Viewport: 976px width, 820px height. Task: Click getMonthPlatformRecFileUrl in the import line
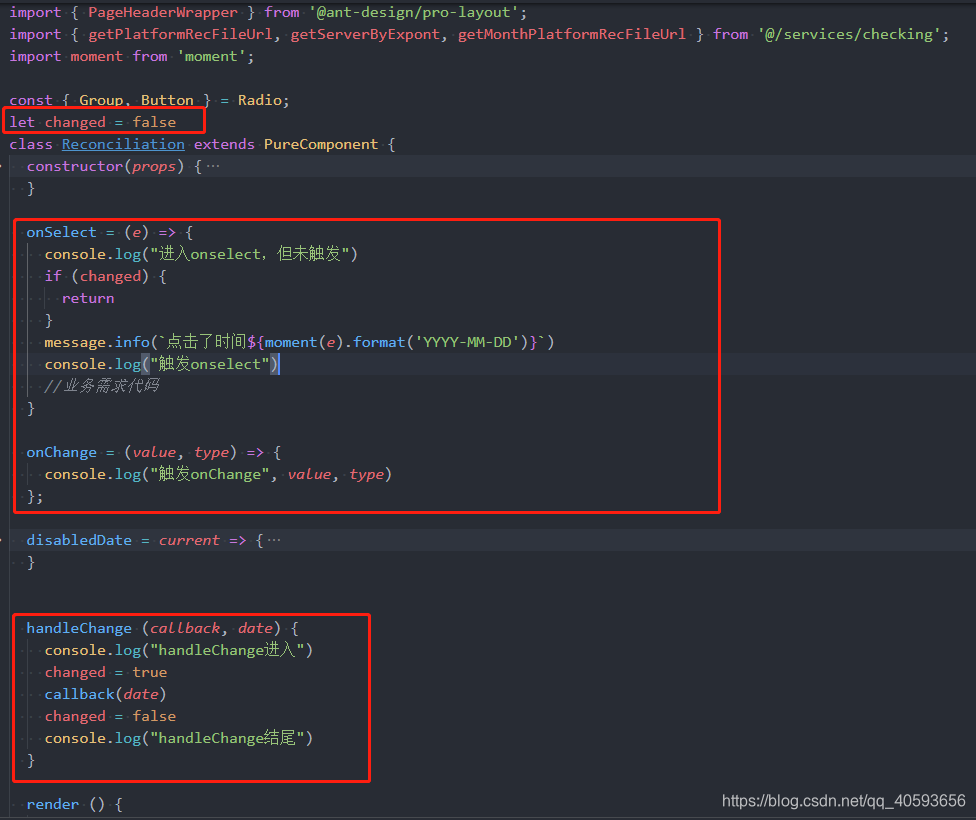[x=572, y=34]
